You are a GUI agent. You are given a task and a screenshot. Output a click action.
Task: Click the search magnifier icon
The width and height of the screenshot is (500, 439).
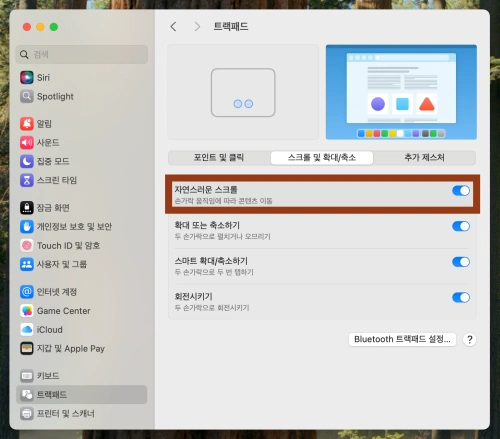[24, 54]
